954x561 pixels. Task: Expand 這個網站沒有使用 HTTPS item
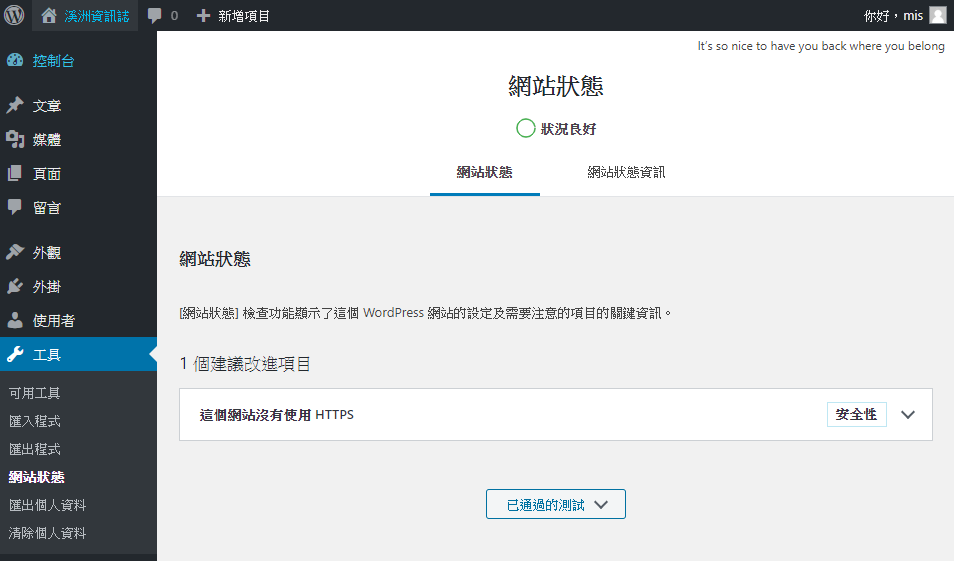pyautogui.click(x=555, y=414)
